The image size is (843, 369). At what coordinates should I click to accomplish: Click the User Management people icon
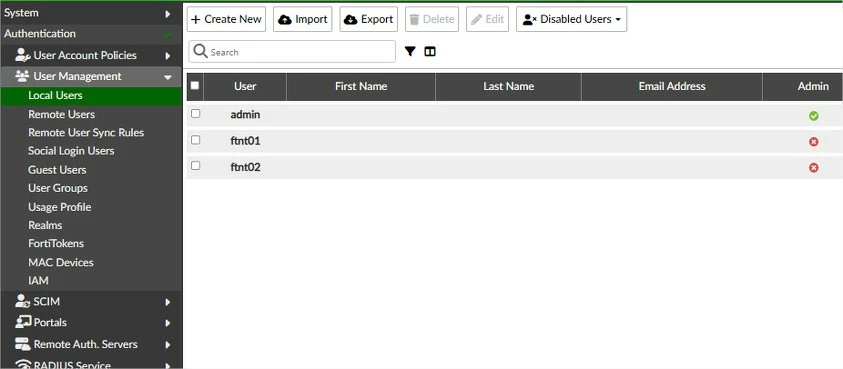click(22, 76)
